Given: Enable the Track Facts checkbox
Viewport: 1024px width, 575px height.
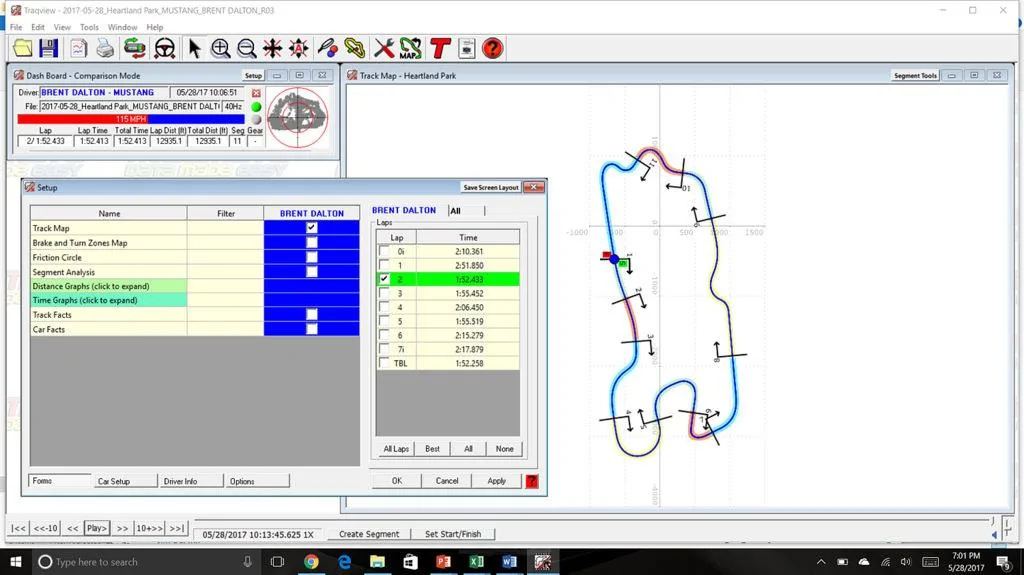Looking at the screenshot, I should click(312, 314).
